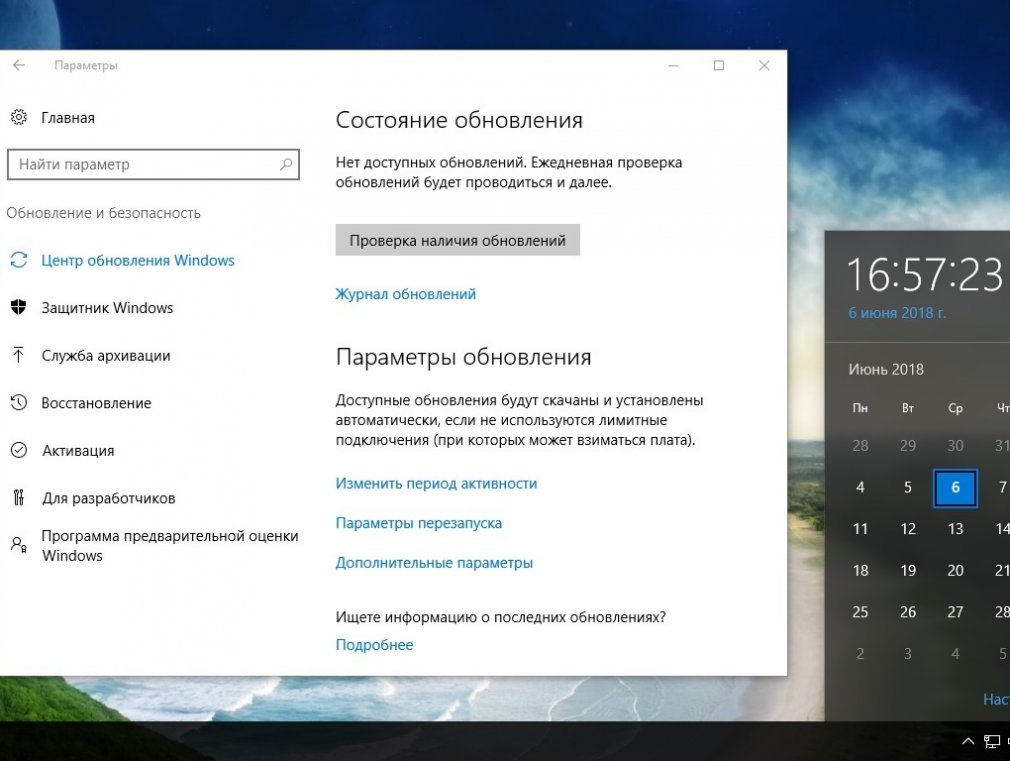Select day 27 in the calendar
1010x761 pixels.
pos(955,612)
